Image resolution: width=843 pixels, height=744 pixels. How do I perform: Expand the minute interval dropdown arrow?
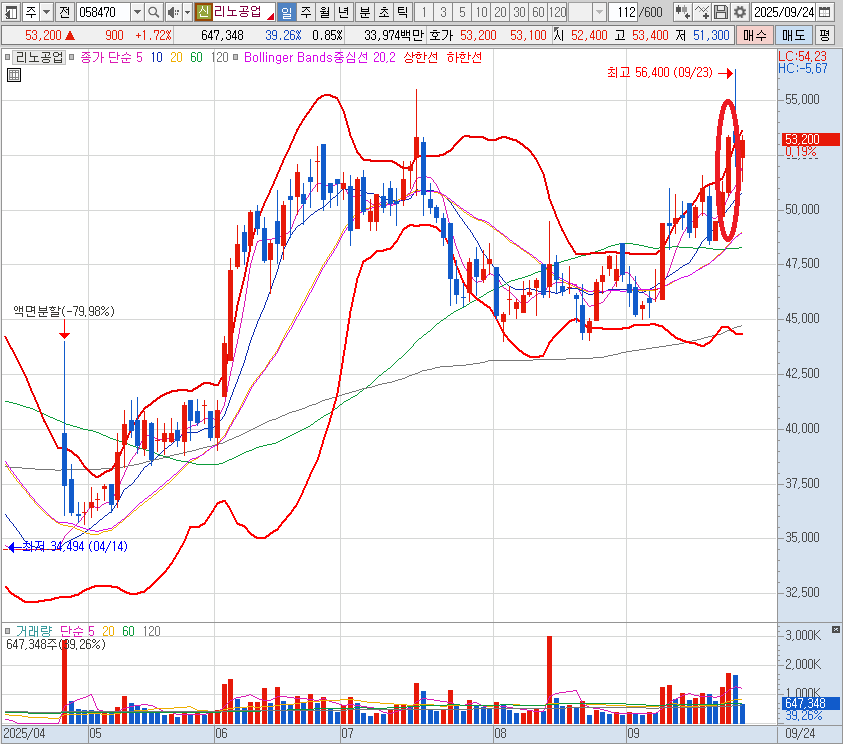click(599, 12)
